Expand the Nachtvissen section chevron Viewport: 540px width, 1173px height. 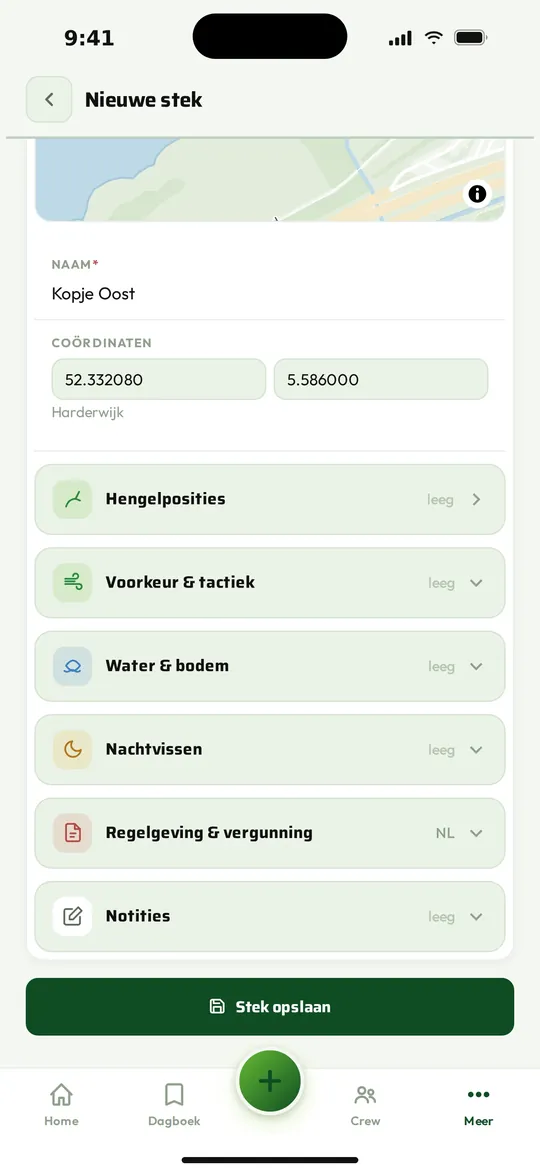tap(476, 750)
